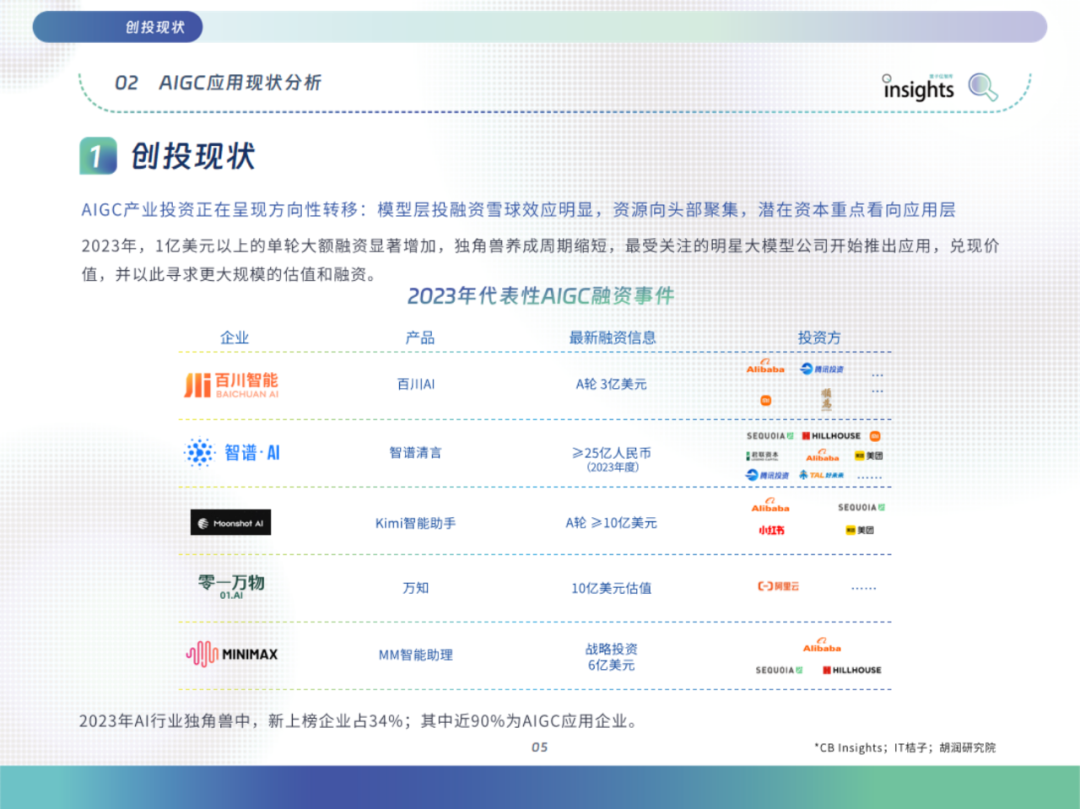Click Xiaomi logo in the 百川AI row

pos(765,400)
